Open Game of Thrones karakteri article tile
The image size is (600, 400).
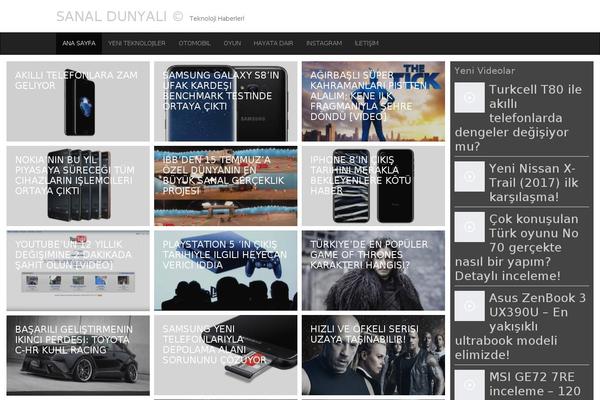point(373,271)
